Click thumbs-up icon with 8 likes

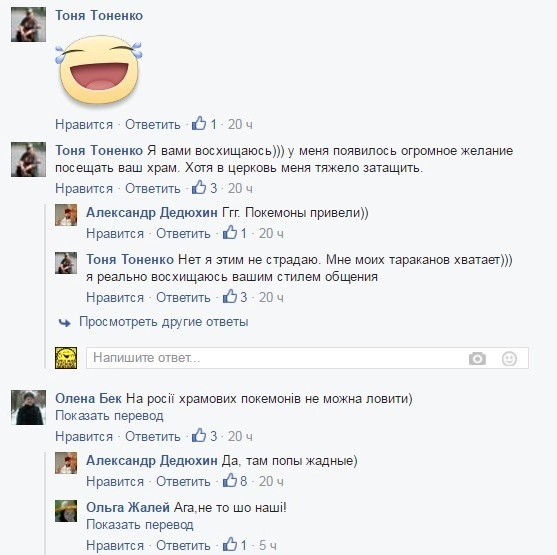[230, 481]
